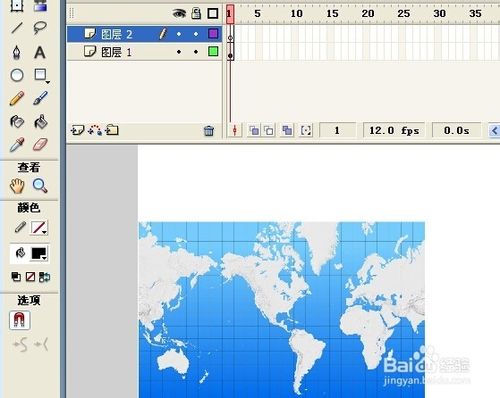Select the Ink Bottle tool
This screenshot has height=398, width=500.
(x=17, y=122)
